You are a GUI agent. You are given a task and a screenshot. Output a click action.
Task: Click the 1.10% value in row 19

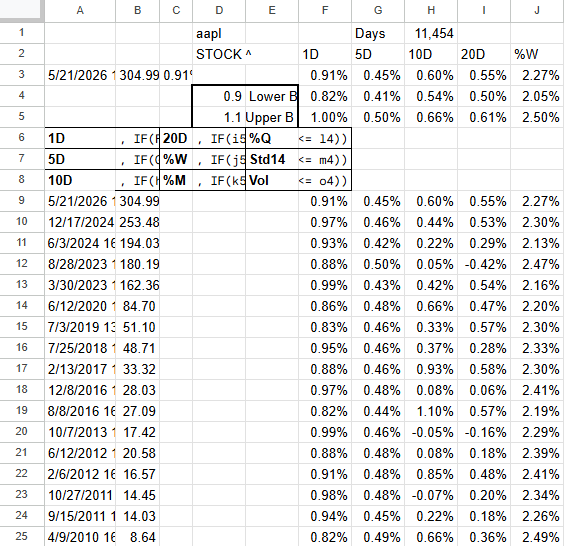pyautogui.click(x=431, y=411)
